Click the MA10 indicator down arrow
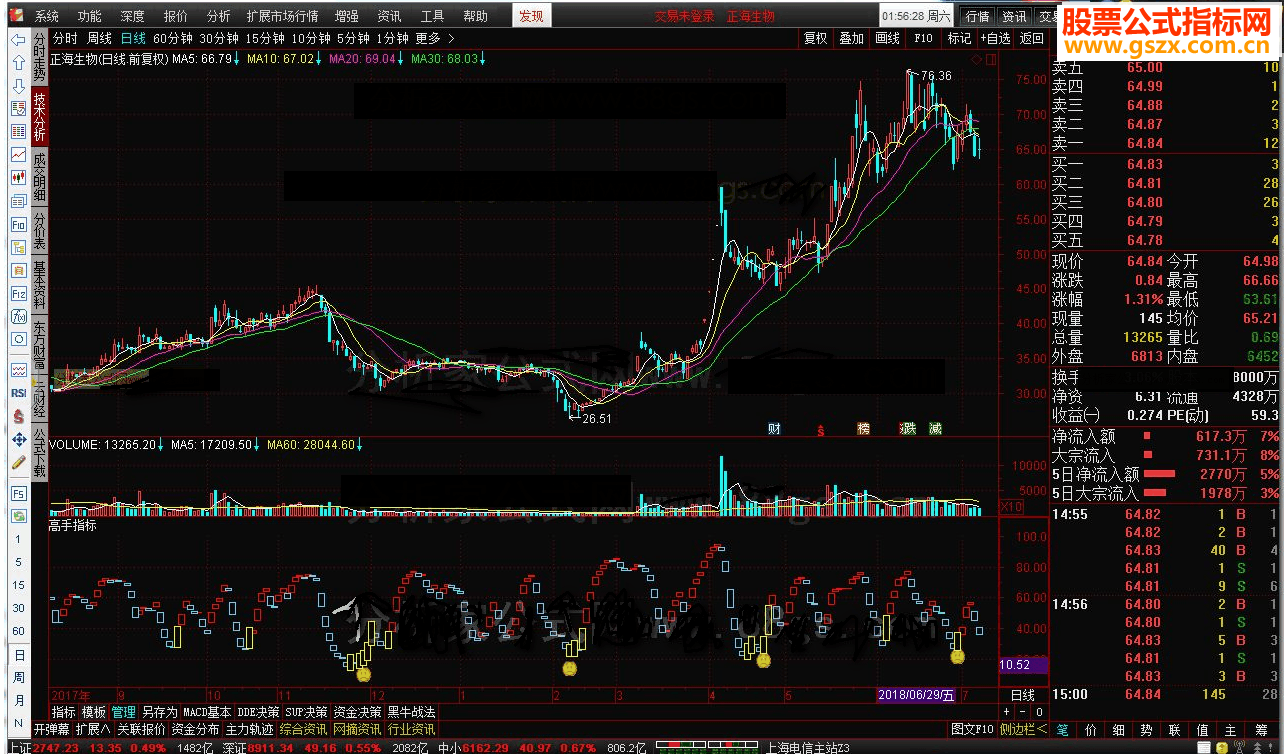 [x=319, y=59]
